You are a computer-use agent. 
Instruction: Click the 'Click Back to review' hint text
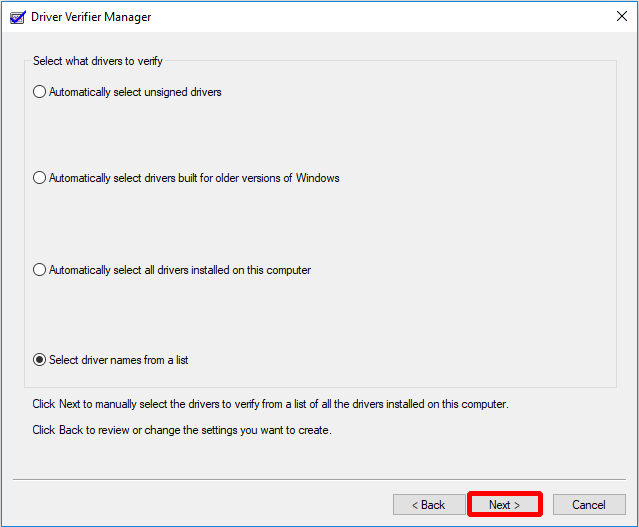(x=182, y=430)
